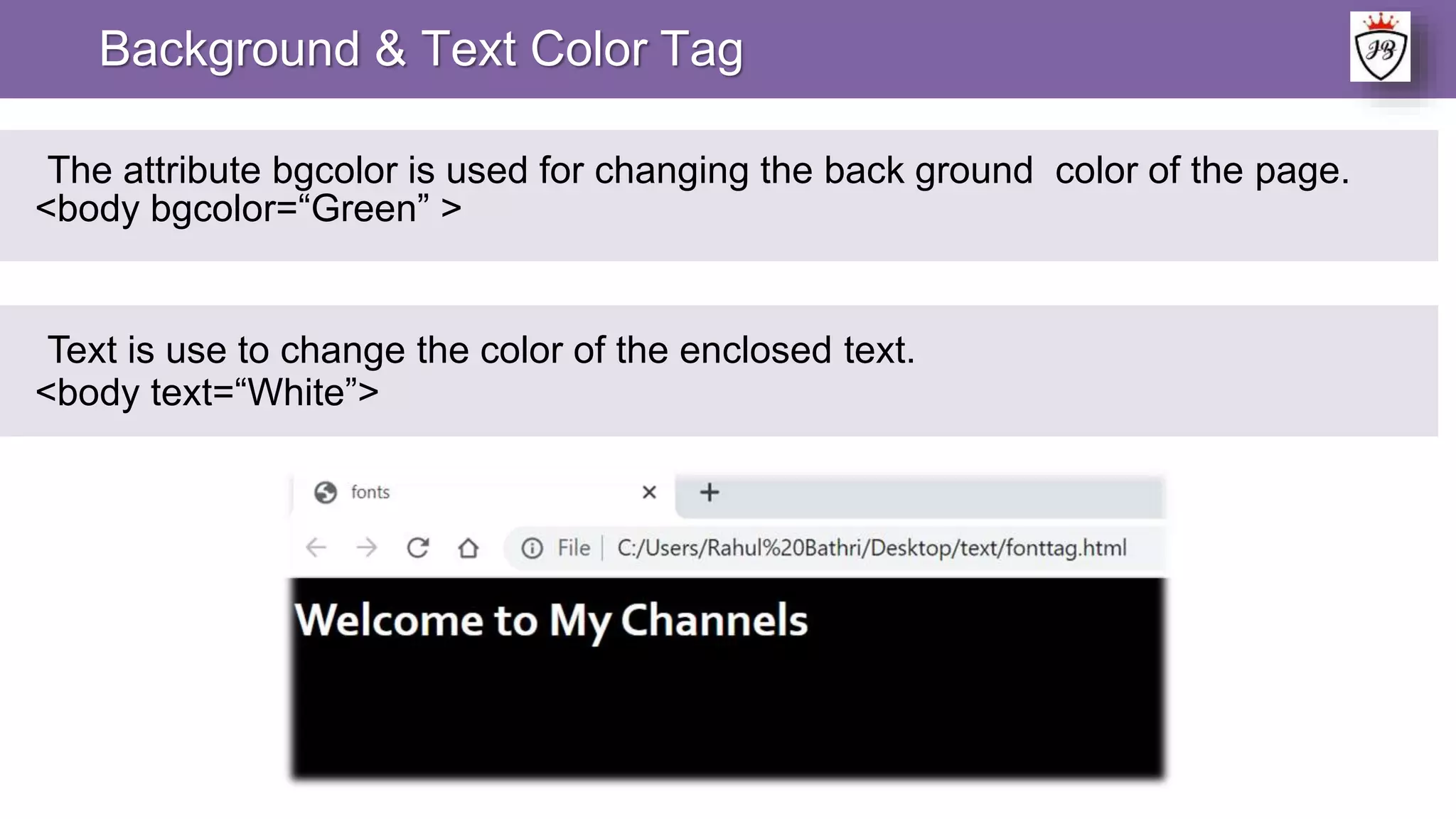Screen dimensions: 1456x819
Task: Click the File label in address bar
Action: click(573, 548)
